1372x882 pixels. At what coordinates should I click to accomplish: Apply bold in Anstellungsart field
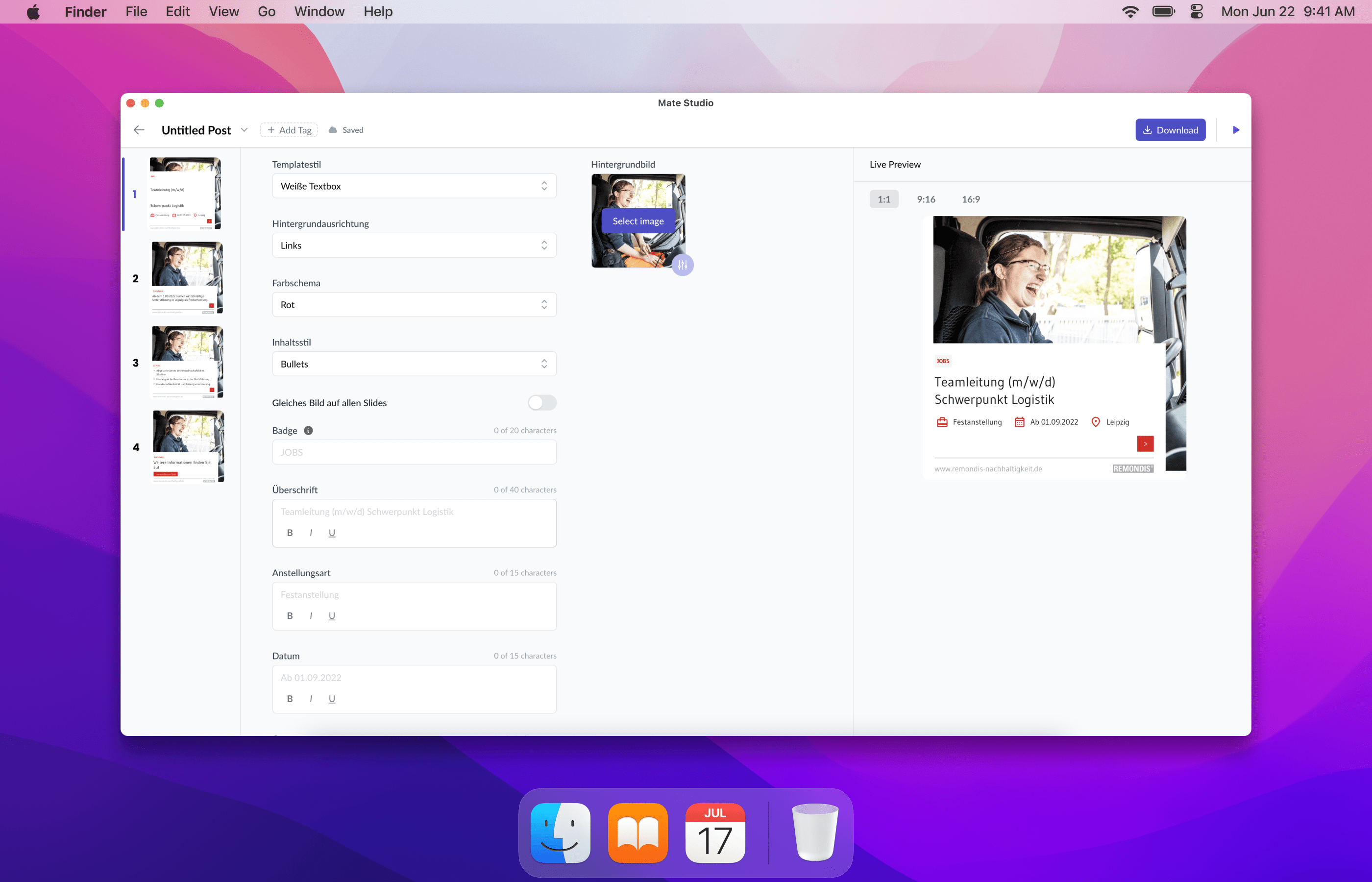tap(290, 615)
